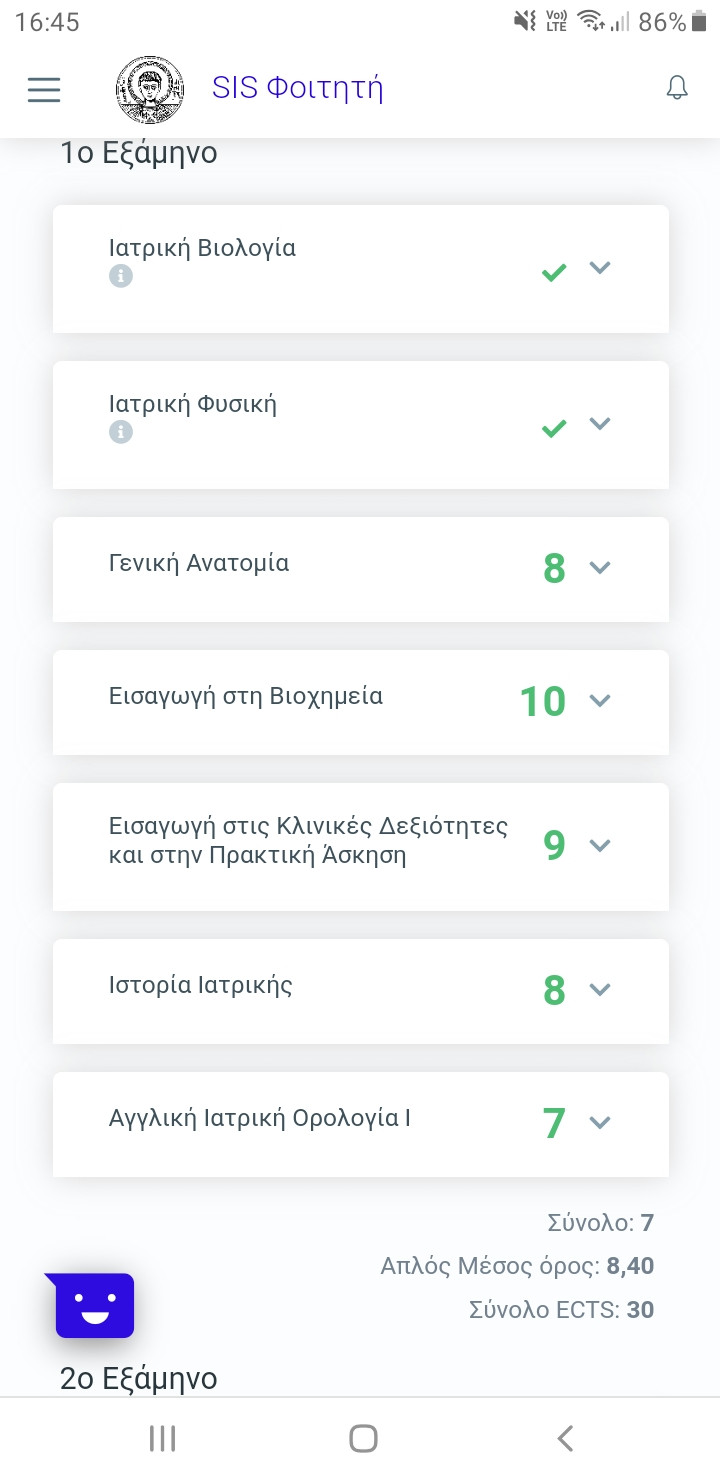Viewport: 720px width, 1480px height.
Task: Tap the Γενική Ανατομία course name
Action: (199, 563)
